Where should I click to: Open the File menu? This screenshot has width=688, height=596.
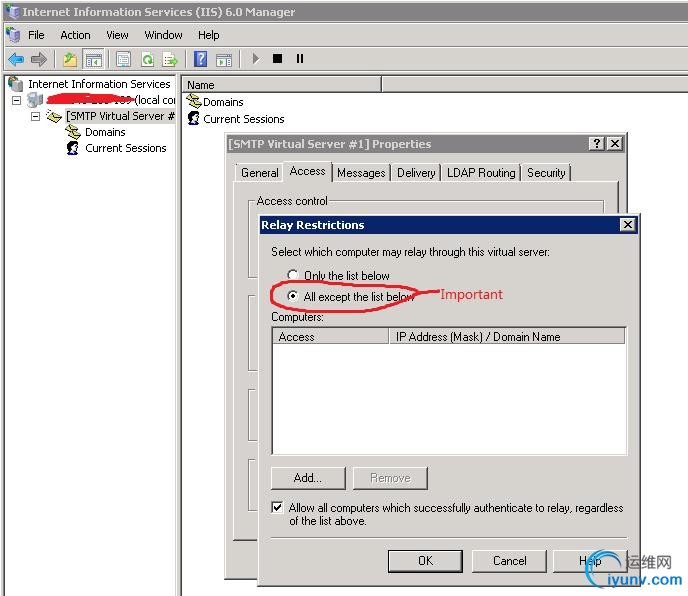pyautogui.click(x=36, y=35)
